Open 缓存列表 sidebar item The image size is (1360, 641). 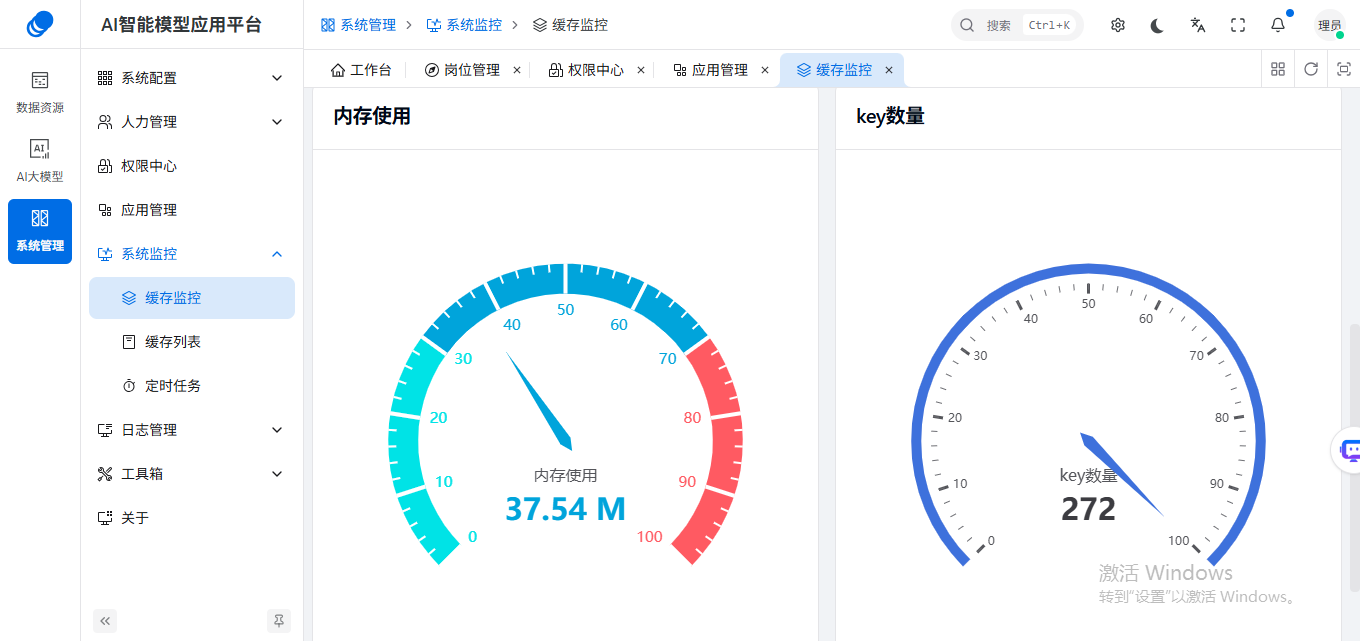coord(191,342)
